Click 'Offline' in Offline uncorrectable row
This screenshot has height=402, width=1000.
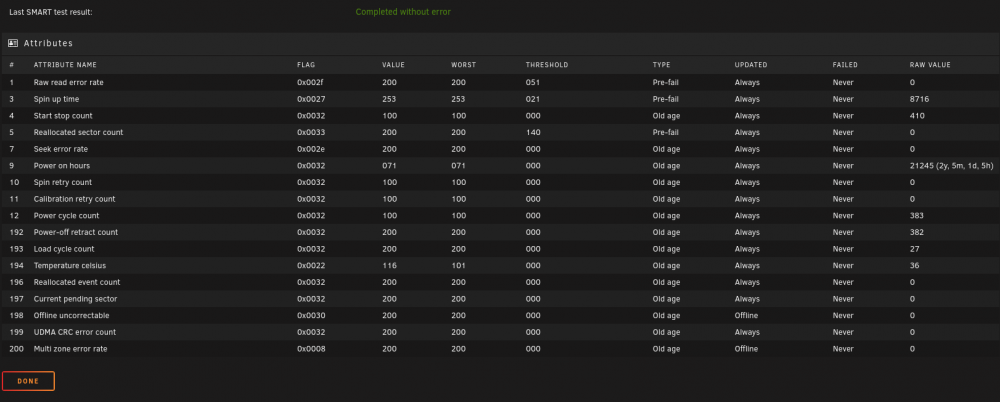click(x=746, y=315)
